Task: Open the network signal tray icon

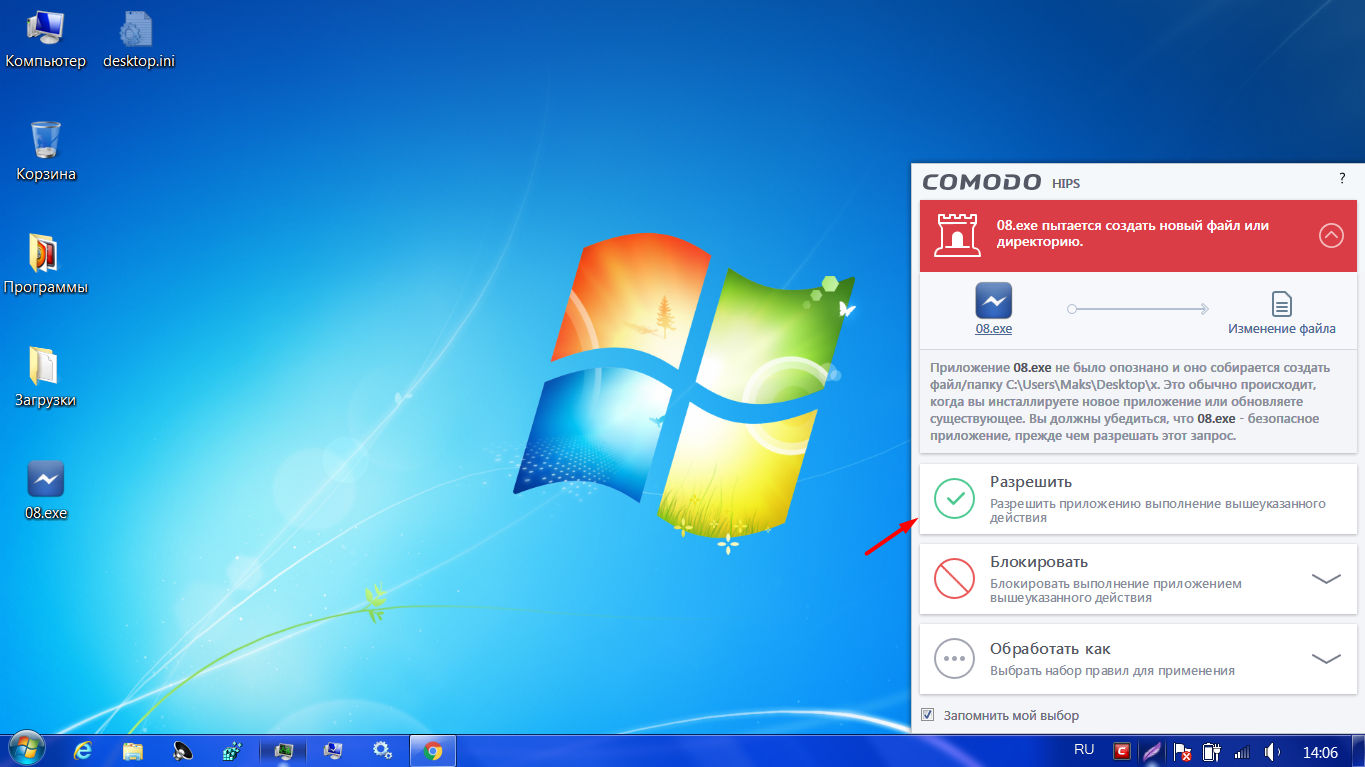Action: click(x=1242, y=750)
